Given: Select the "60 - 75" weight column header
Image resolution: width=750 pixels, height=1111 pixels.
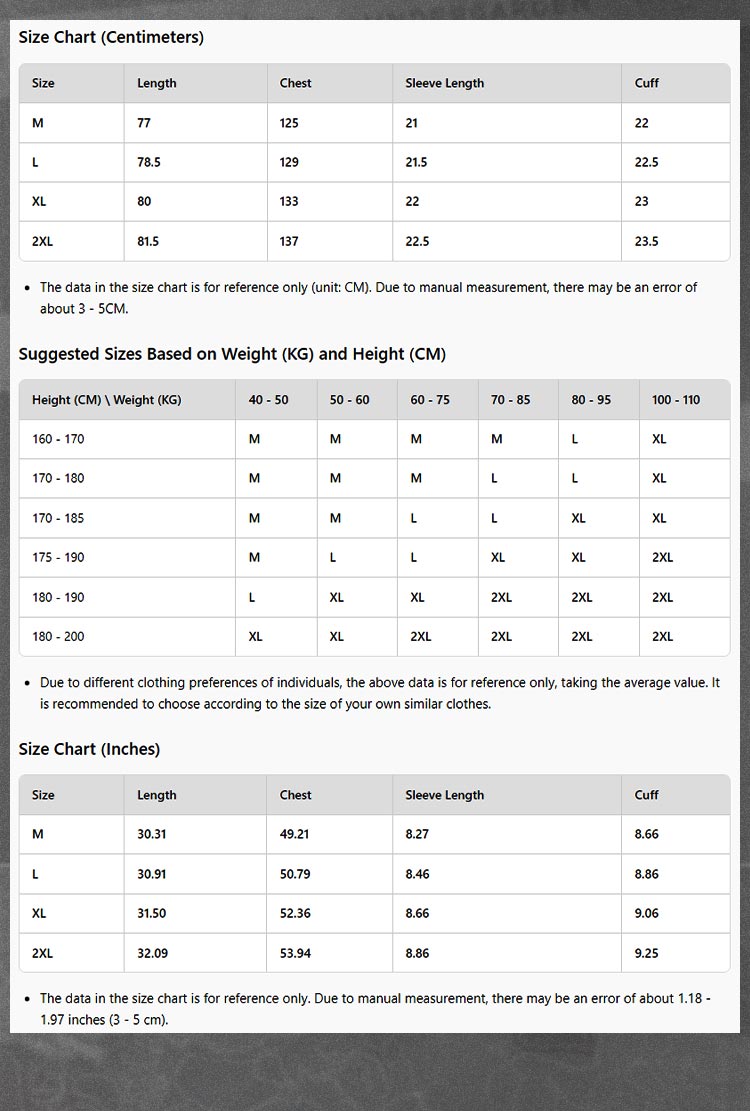Looking at the screenshot, I should [x=430, y=400].
